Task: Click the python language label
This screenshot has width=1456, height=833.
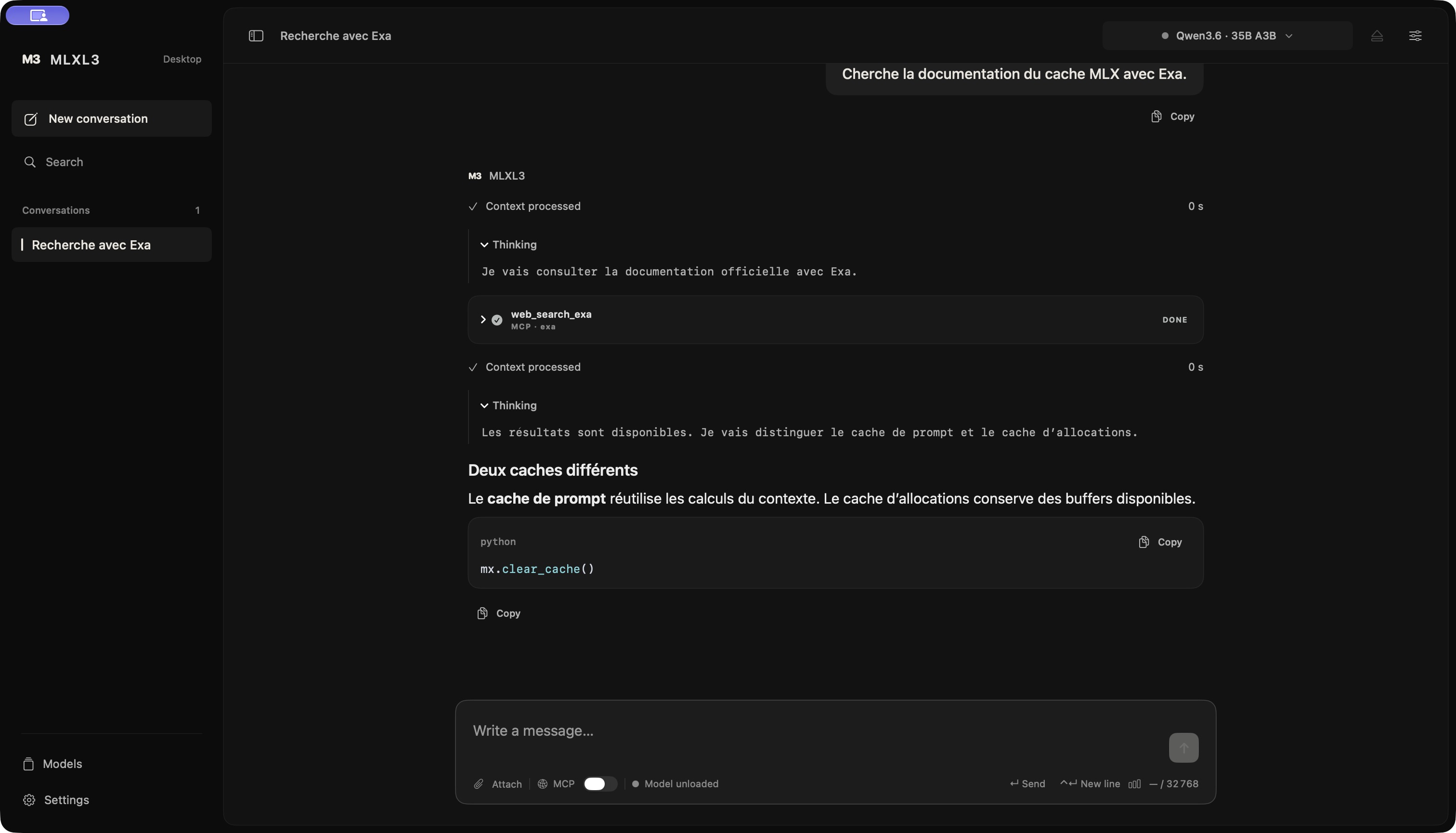Action: [498, 542]
